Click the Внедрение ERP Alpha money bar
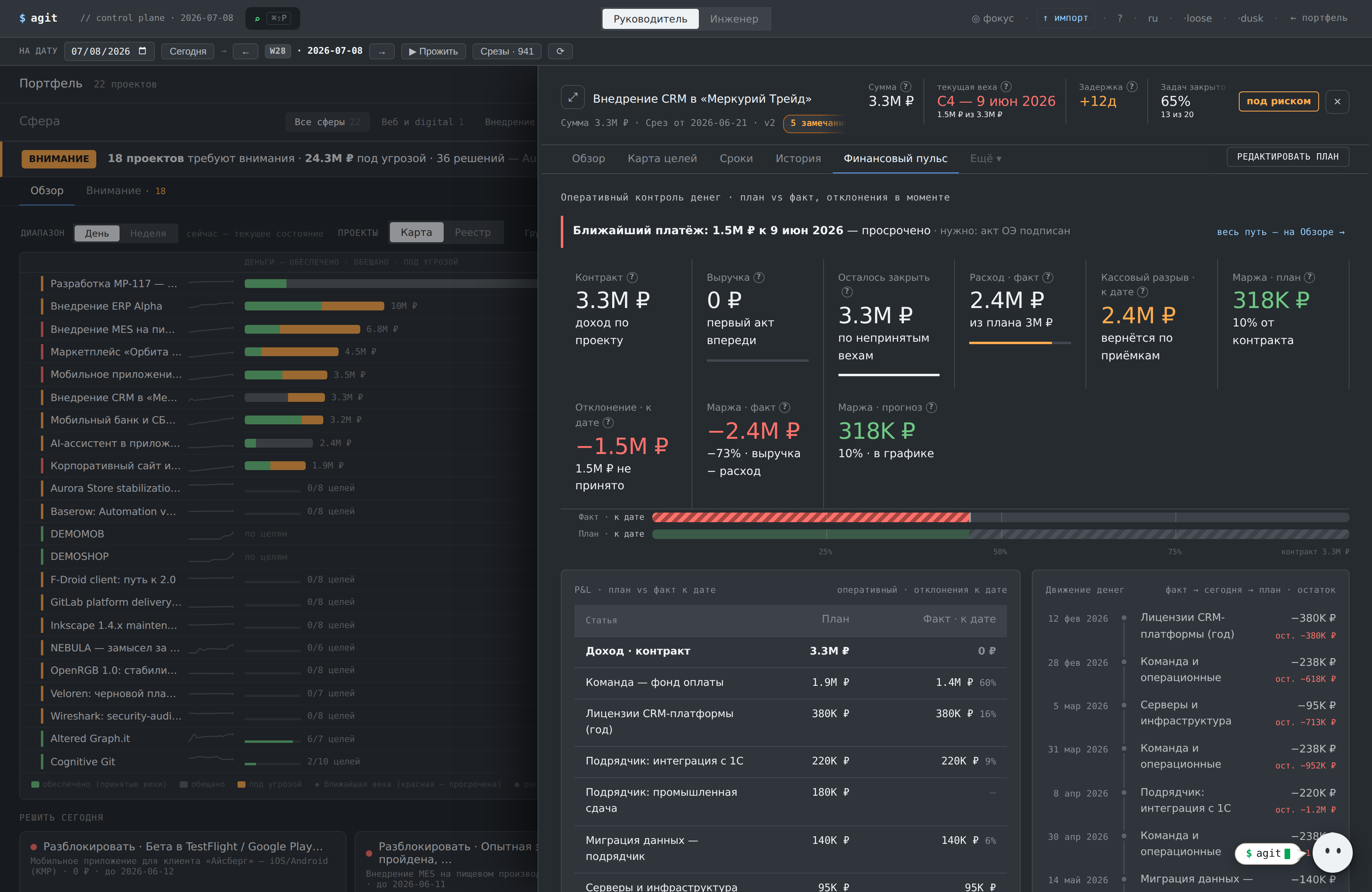Image resolution: width=1372 pixels, height=892 pixels. [x=314, y=306]
